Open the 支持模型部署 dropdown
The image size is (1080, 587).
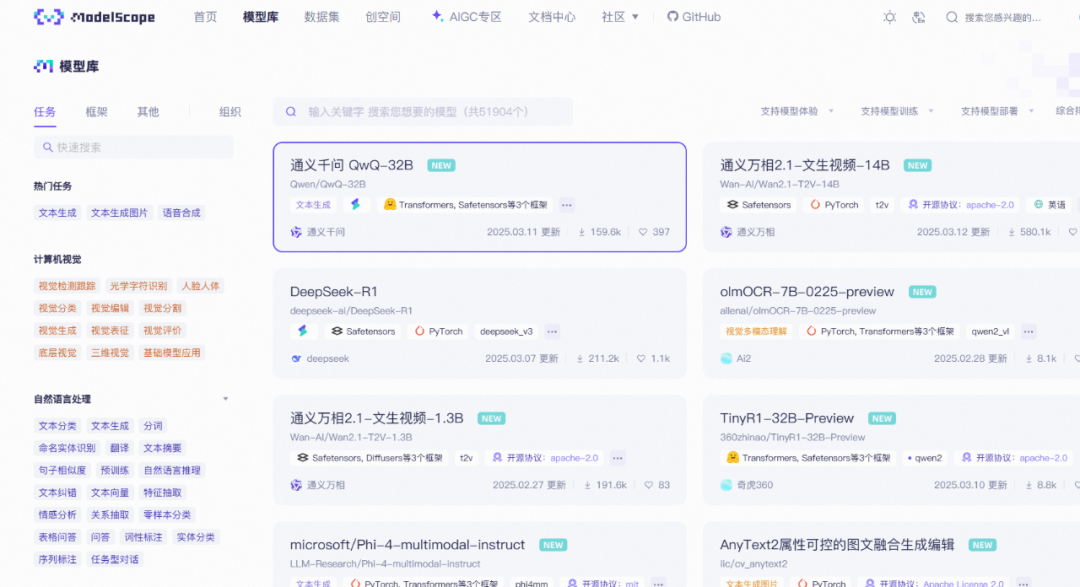click(x=997, y=111)
